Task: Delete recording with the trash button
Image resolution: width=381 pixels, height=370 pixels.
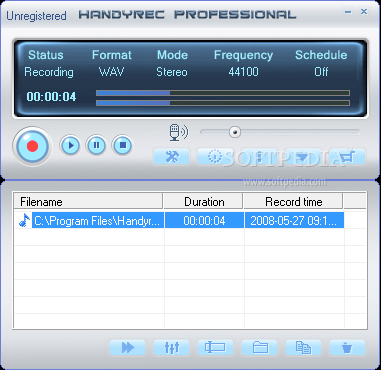Action: [347, 347]
